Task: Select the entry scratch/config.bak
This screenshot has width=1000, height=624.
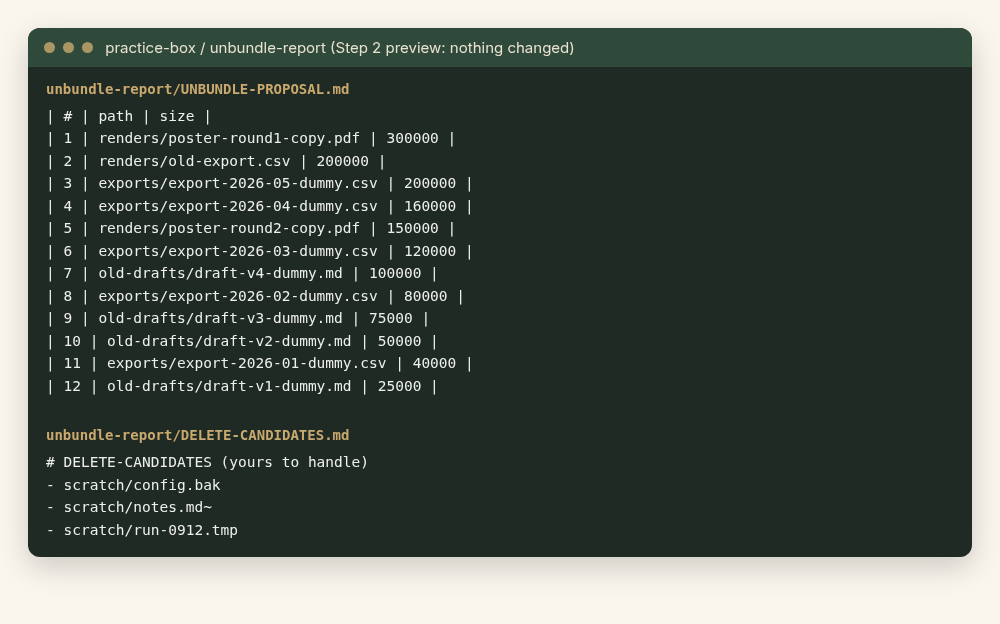Action: point(133,485)
